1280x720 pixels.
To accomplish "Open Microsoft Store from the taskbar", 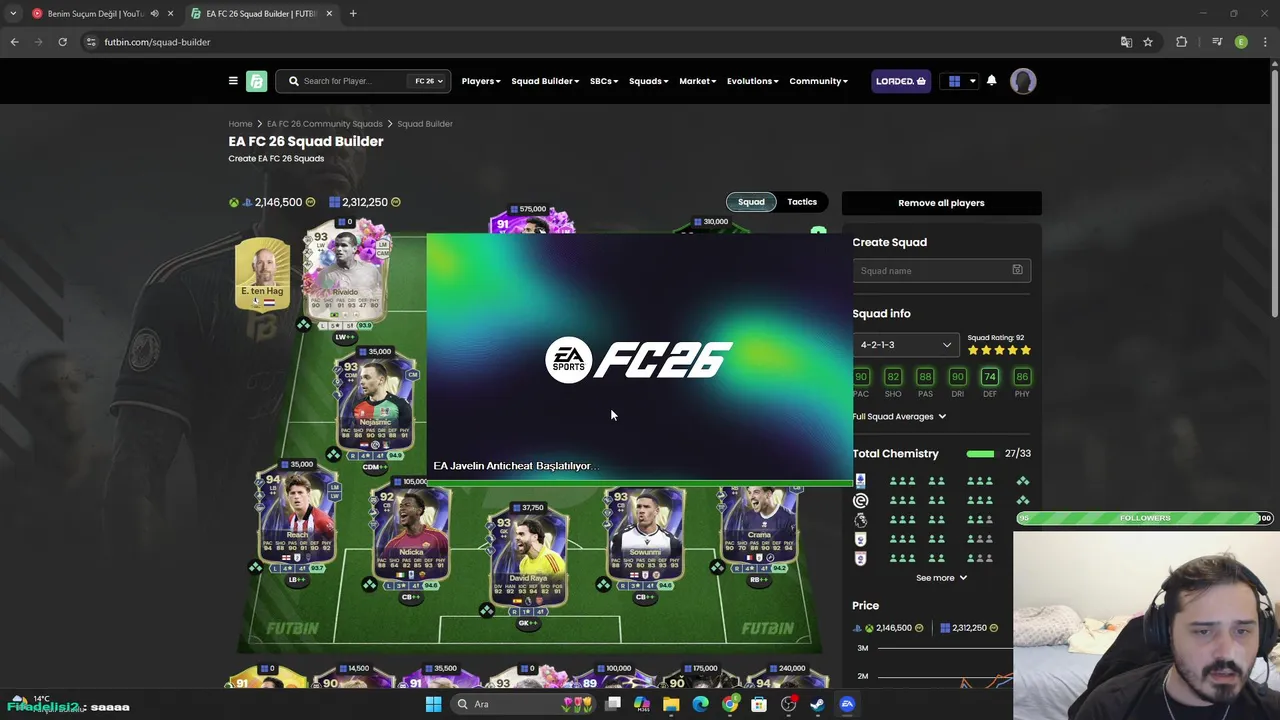I will [x=759, y=704].
